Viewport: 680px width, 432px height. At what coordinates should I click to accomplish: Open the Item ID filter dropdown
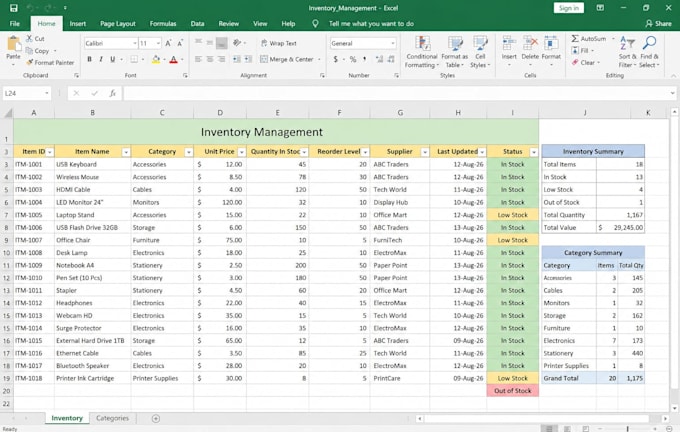[49, 152]
